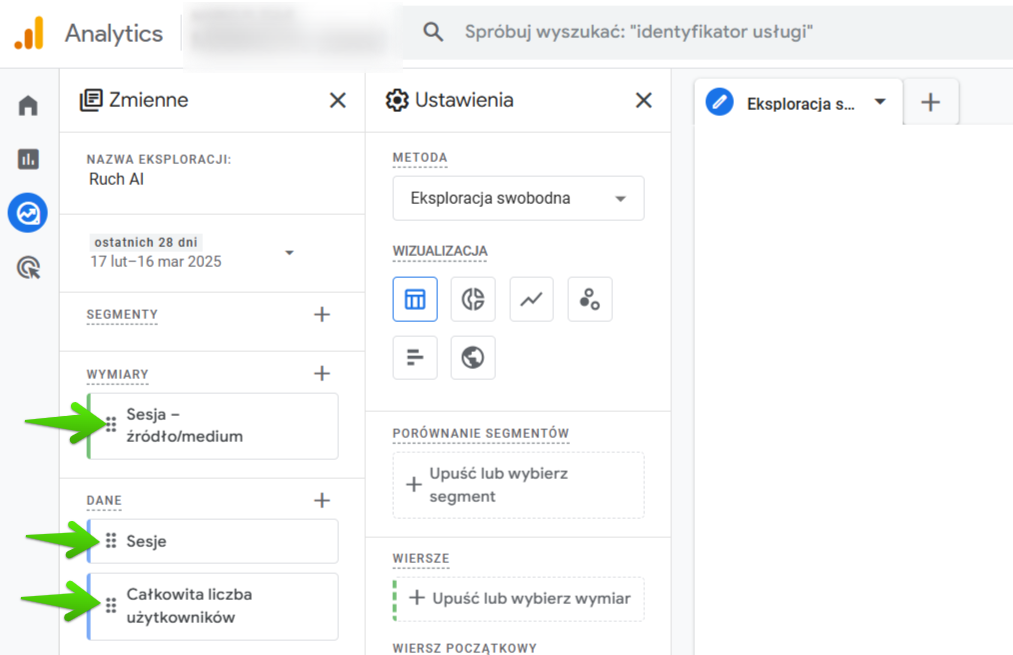Add a new segment with plus
This screenshot has width=1013, height=655.
pos(322,314)
